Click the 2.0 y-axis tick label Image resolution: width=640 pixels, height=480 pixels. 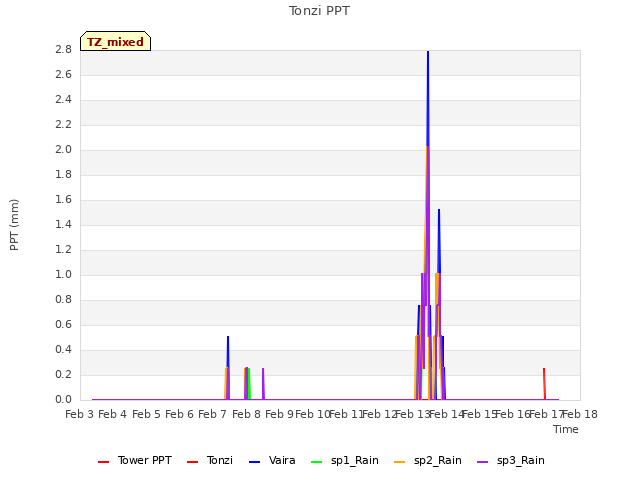click(x=63, y=149)
